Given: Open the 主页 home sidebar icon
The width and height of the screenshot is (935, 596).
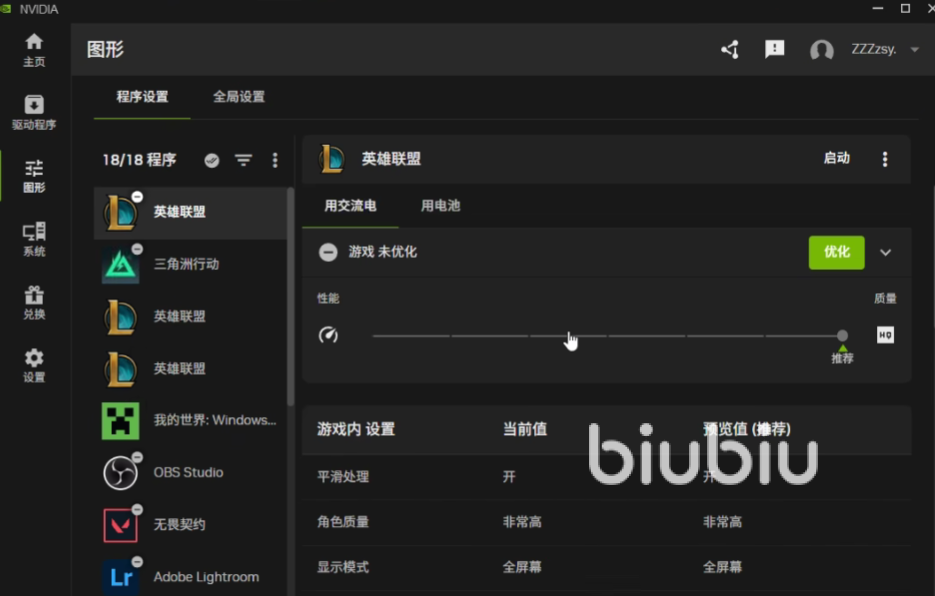Looking at the screenshot, I should 34,49.
